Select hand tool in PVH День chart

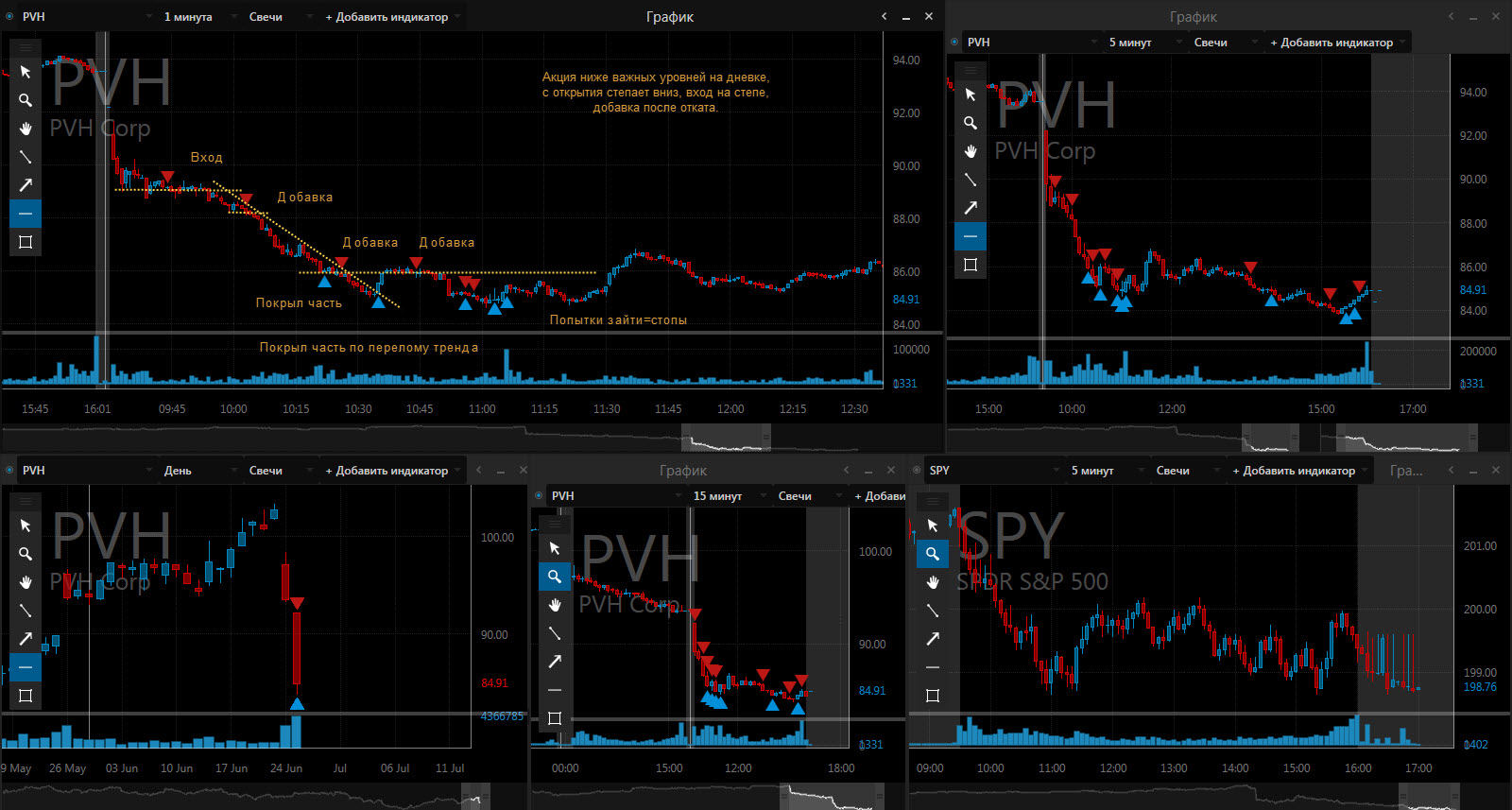[26, 582]
